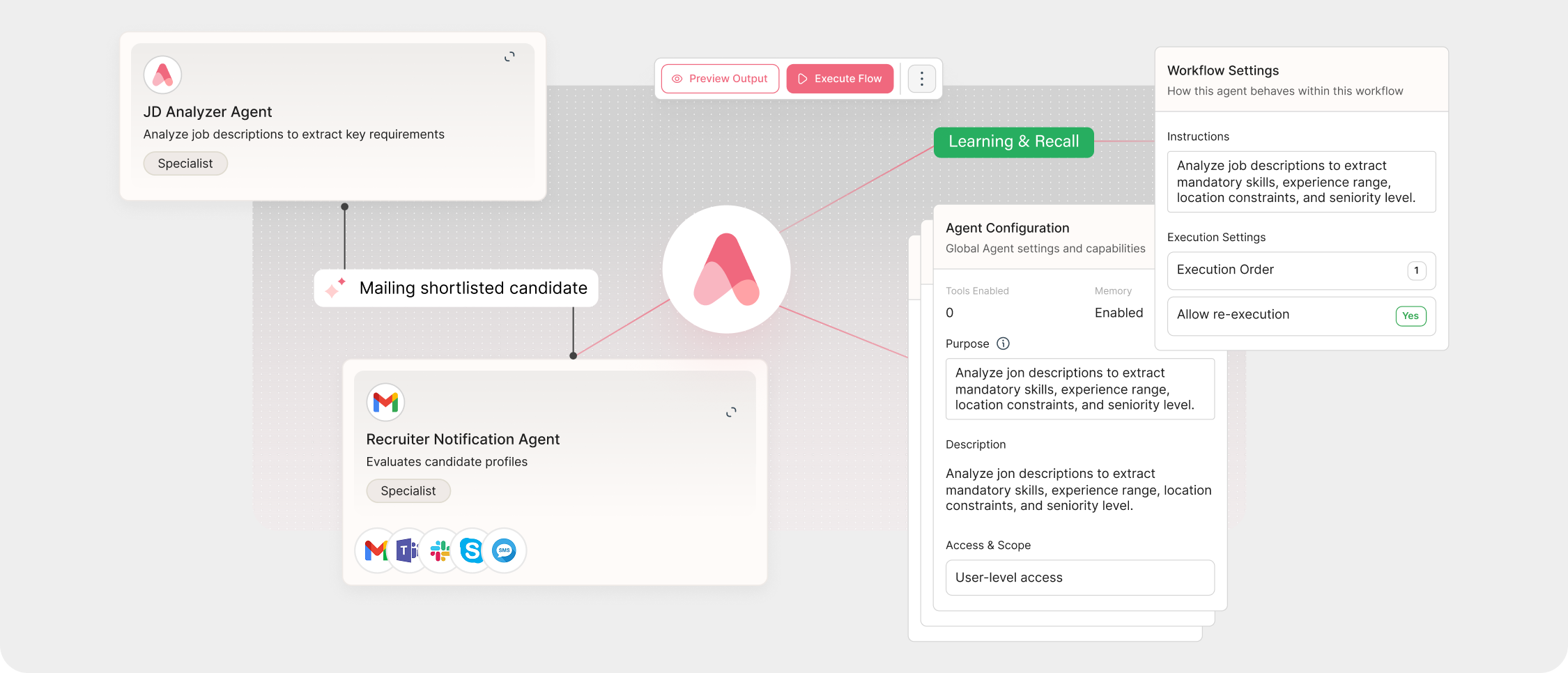Click the Preview Output button
The height and width of the screenshot is (673, 1568).
720,79
